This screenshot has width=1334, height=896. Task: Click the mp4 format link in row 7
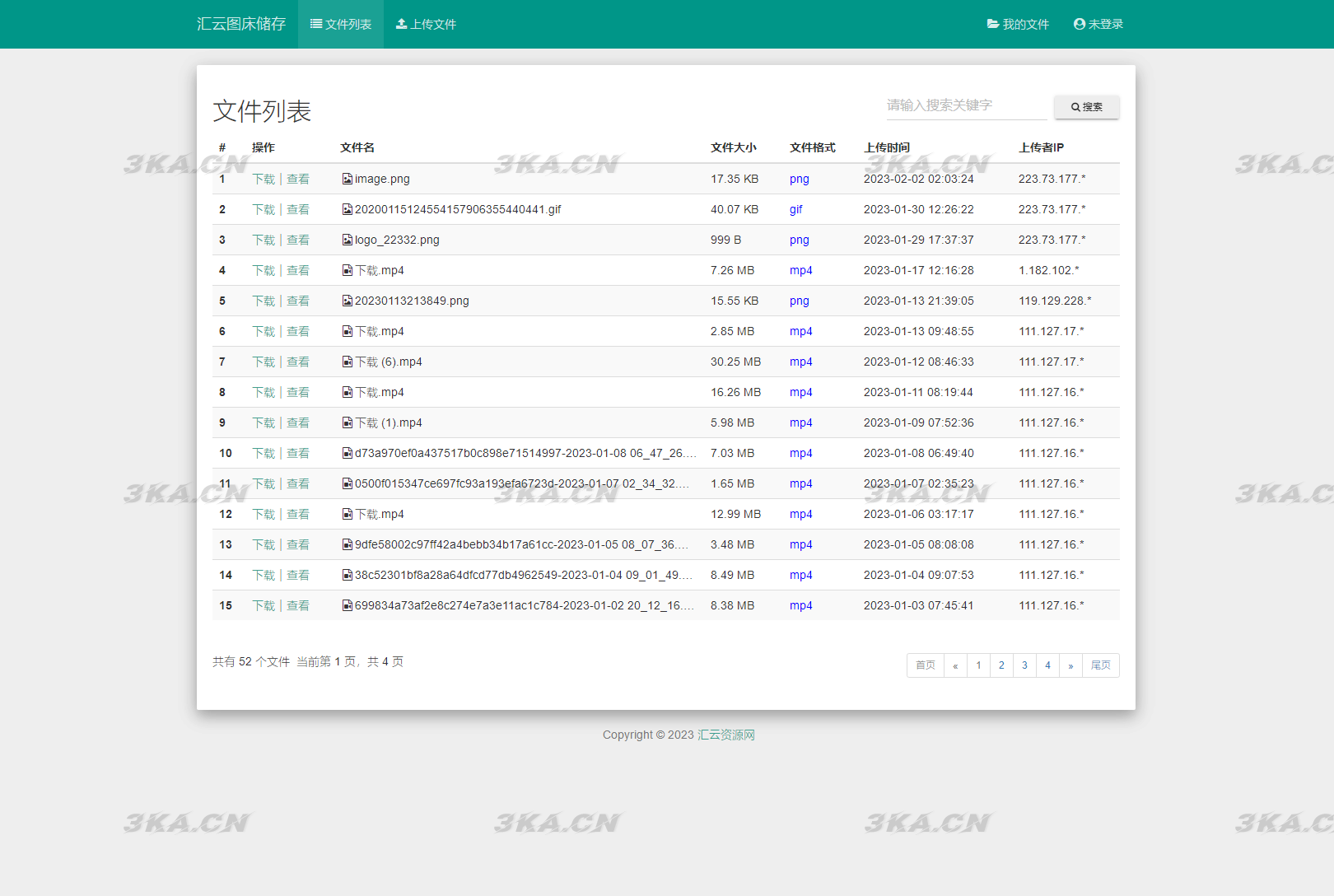point(800,362)
